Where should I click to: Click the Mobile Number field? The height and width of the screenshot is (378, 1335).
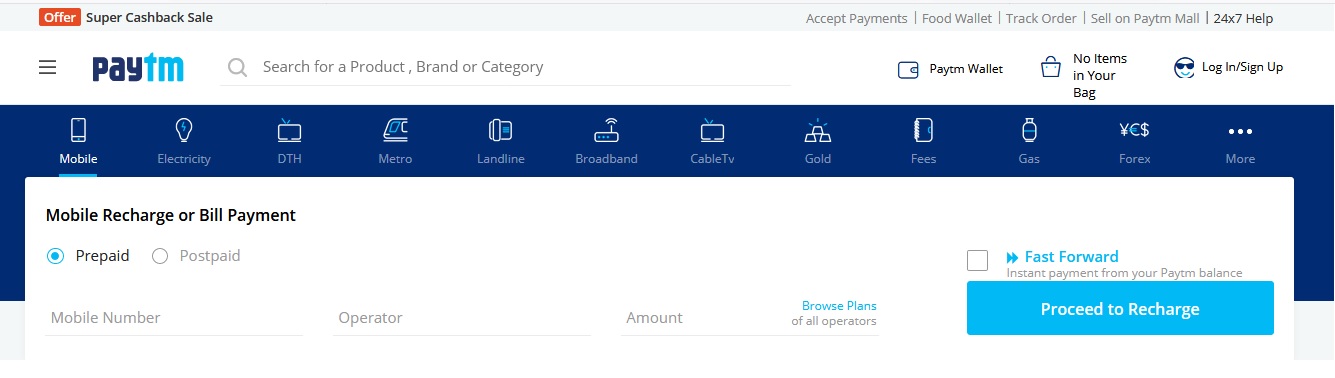tap(174, 318)
